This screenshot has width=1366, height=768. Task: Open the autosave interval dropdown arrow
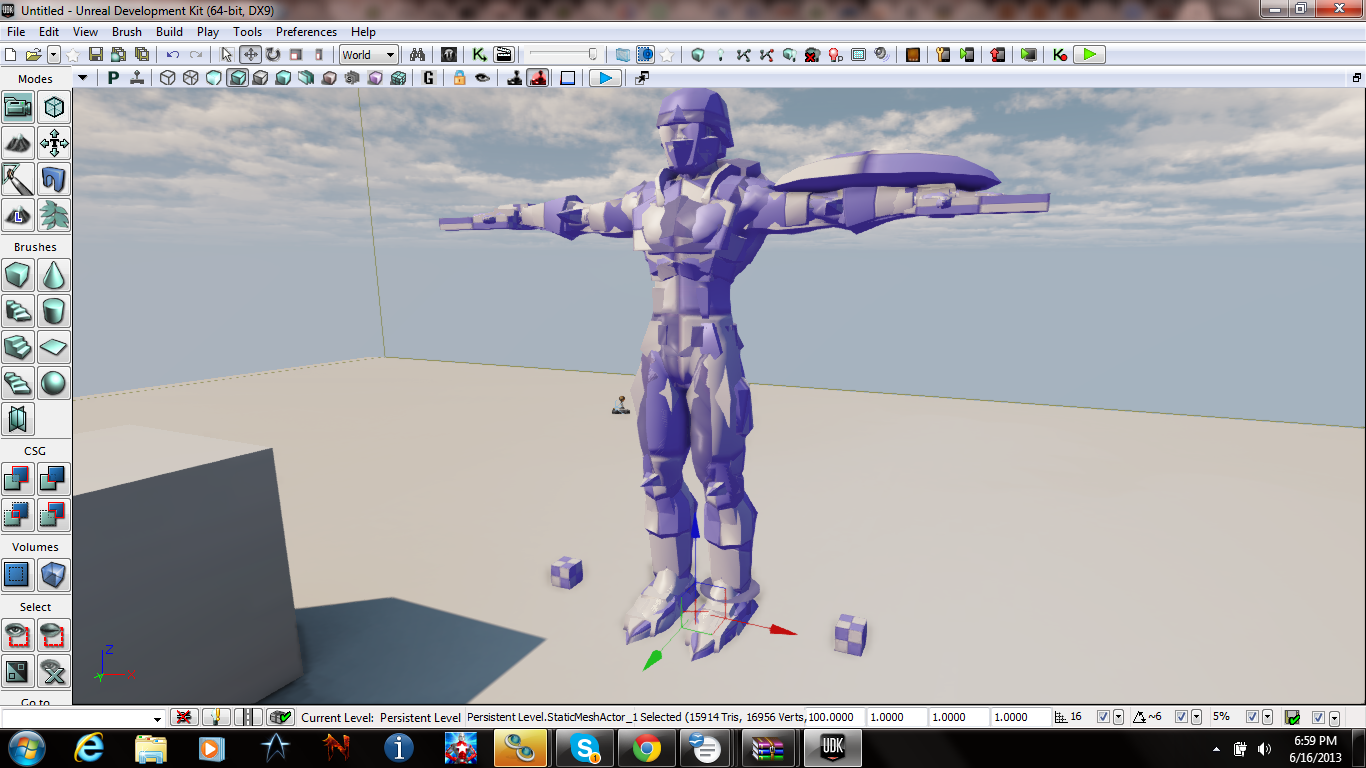pos(1334,717)
